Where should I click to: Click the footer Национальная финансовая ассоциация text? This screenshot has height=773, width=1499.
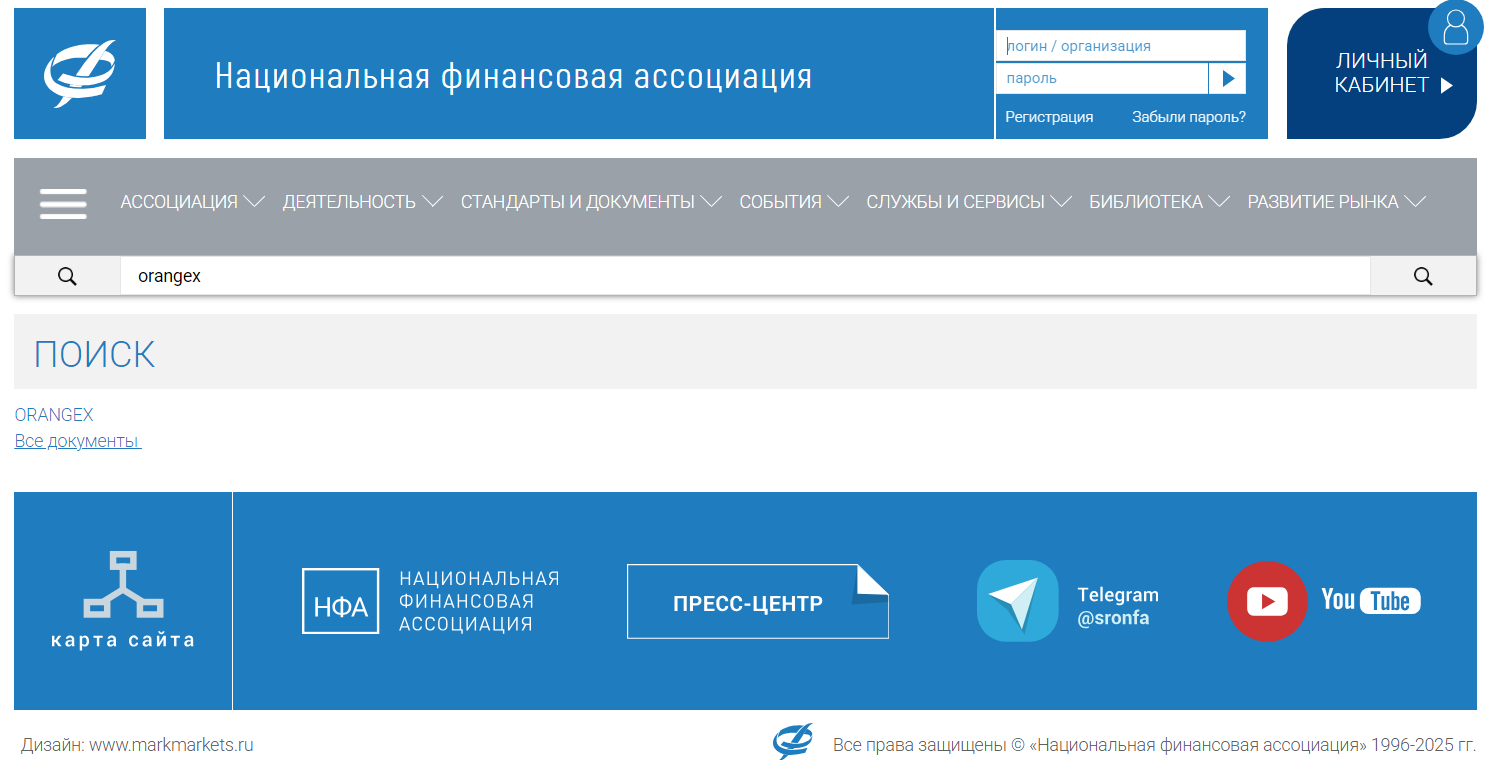[479, 601]
